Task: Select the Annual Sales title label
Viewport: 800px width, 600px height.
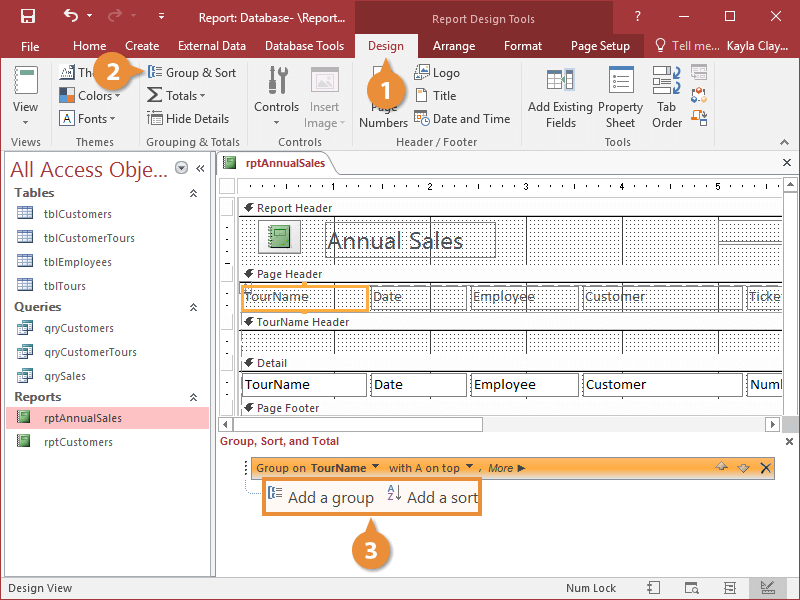Action: pos(410,240)
